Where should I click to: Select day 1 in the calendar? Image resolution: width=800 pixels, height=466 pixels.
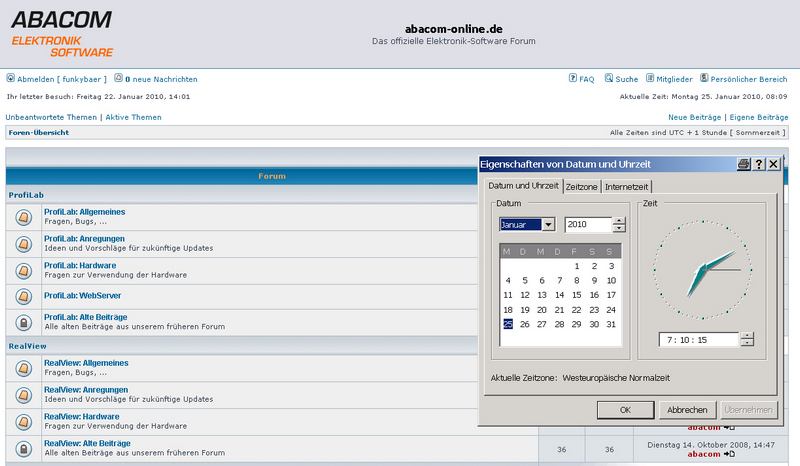click(577, 266)
